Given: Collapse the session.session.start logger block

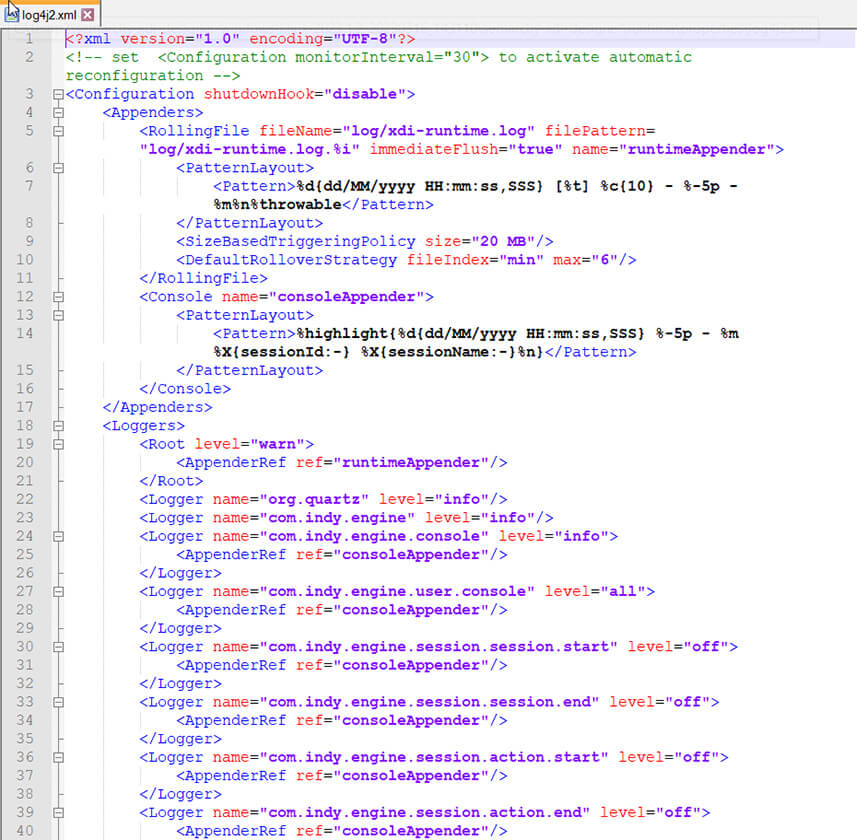Looking at the screenshot, I should point(57,646).
